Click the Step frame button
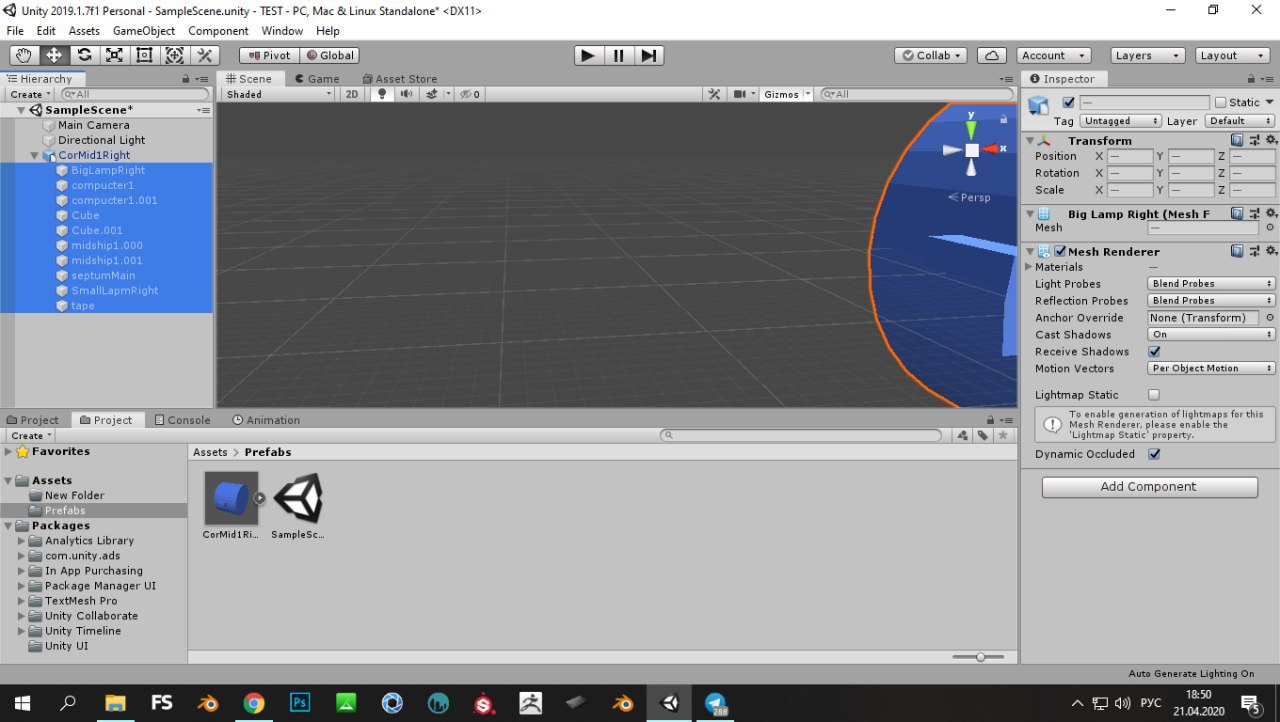This screenshot has height=722, width=1280. [649, 56]
